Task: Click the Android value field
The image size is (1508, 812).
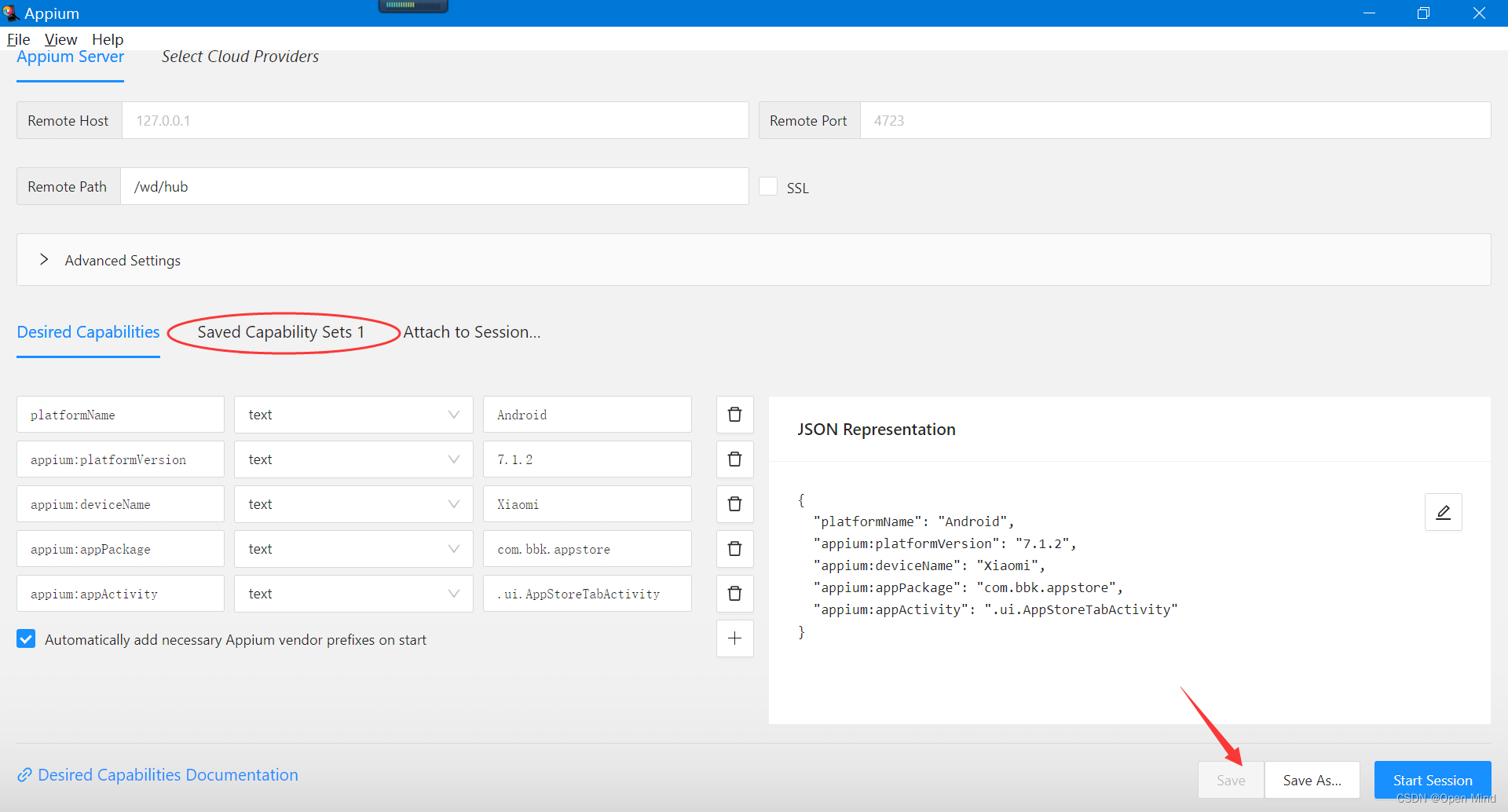Action: pyautogui.click(x=587, y=415)
